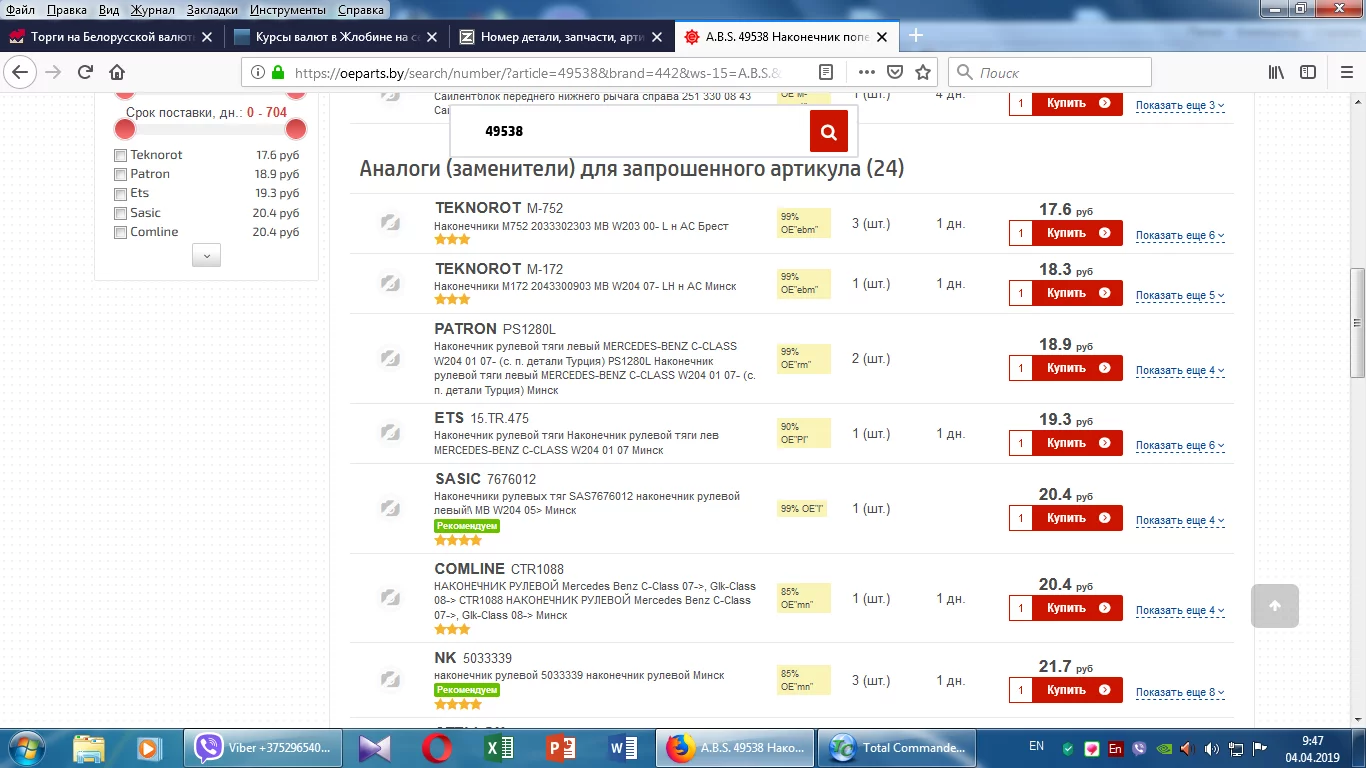Screen dimensions: 1366x768
Task: Expand more offers for TEKNOROT M-752
Action: 1180,236
